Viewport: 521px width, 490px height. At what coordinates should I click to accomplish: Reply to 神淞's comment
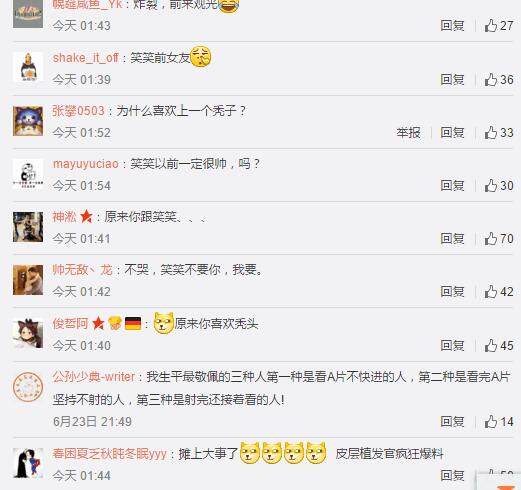(452, 238)
